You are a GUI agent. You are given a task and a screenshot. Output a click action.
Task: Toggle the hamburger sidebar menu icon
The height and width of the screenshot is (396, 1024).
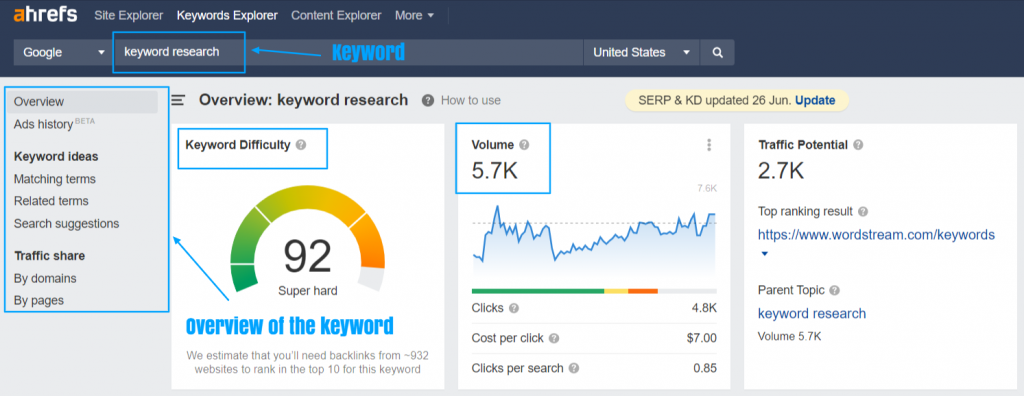(178, 100)
